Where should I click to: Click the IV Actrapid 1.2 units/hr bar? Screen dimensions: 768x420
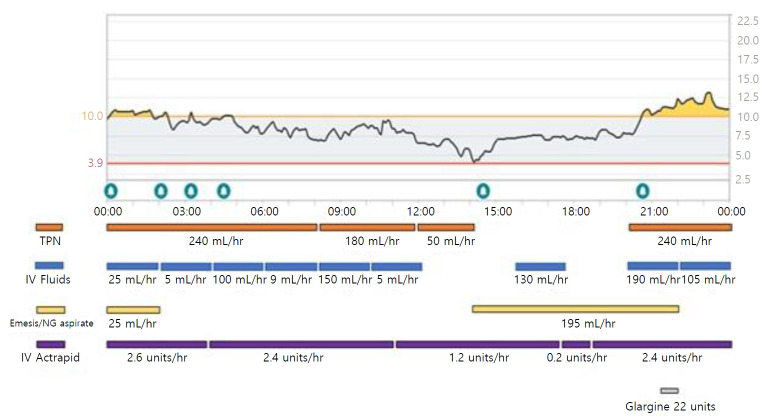(x=477, y=344)
